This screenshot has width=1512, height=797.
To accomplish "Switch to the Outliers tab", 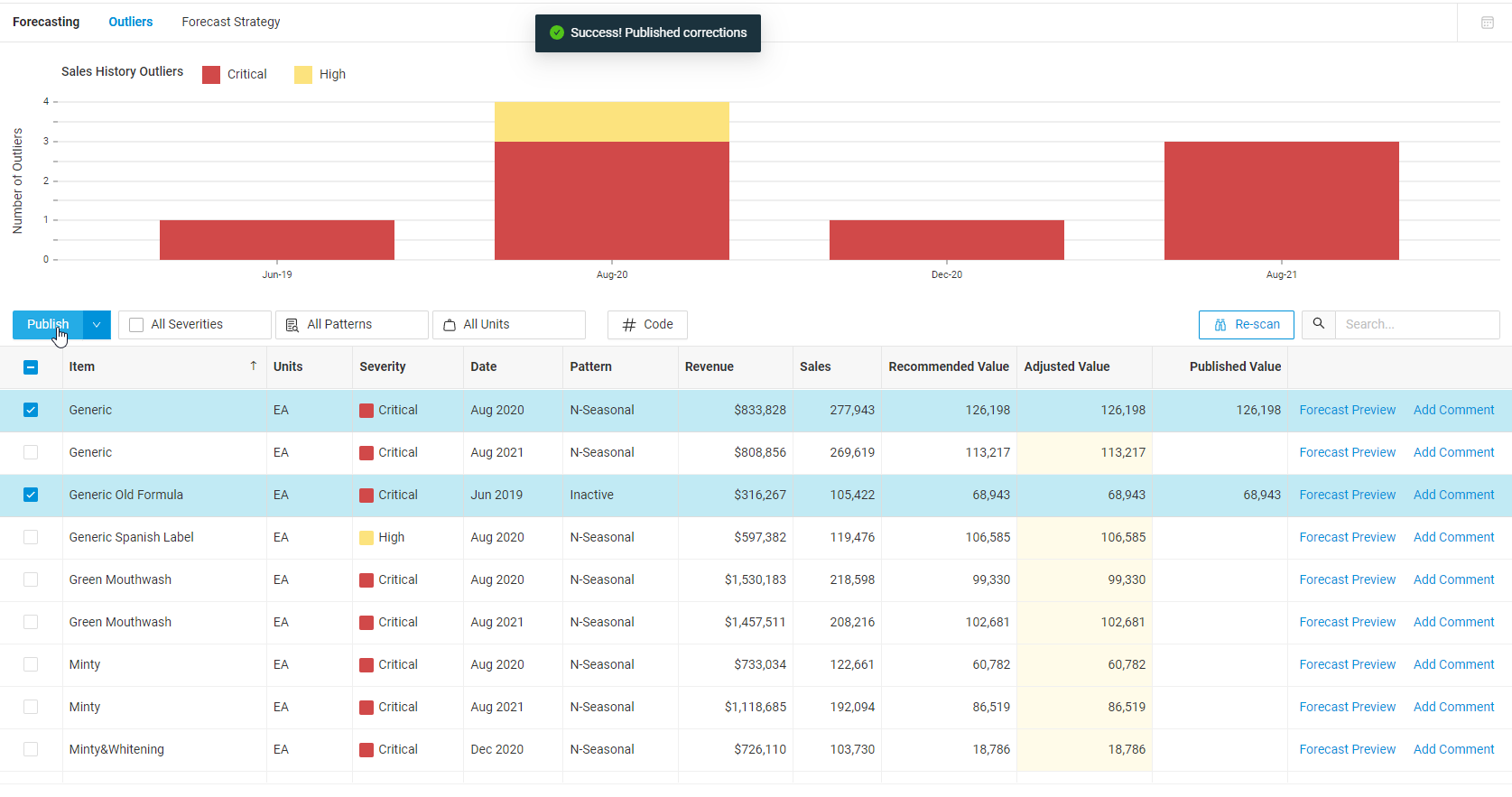I will tap(131, 22).
